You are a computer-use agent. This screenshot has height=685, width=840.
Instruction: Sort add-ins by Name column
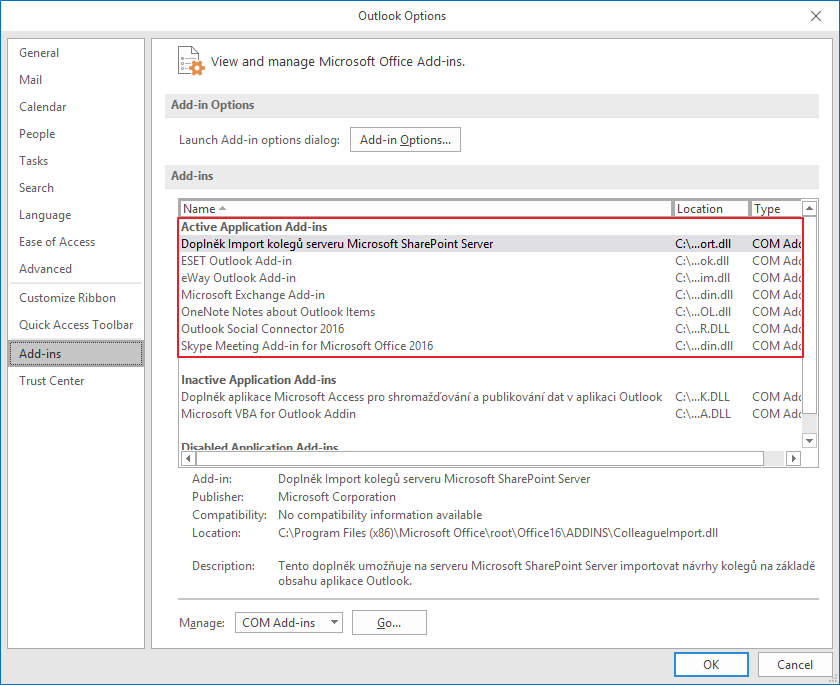pyautogui.click(x=425, y=209)
